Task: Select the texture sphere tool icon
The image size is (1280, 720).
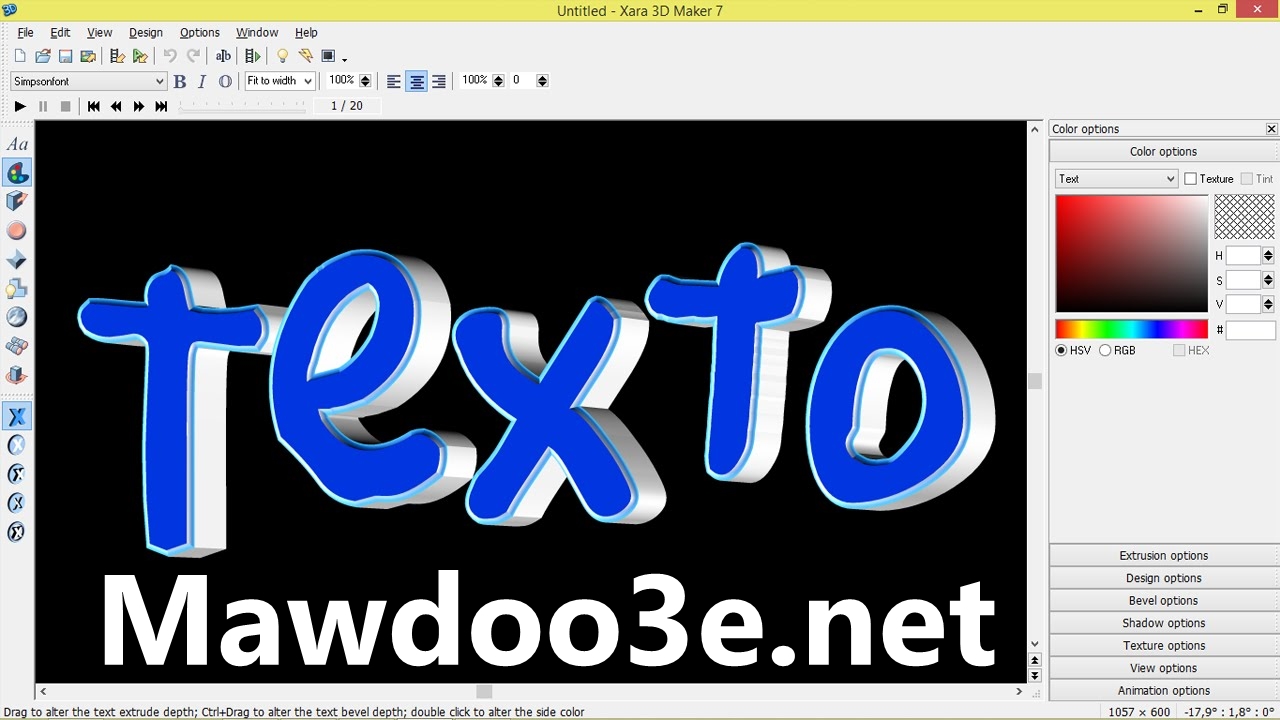Action: tap(17, 317)
